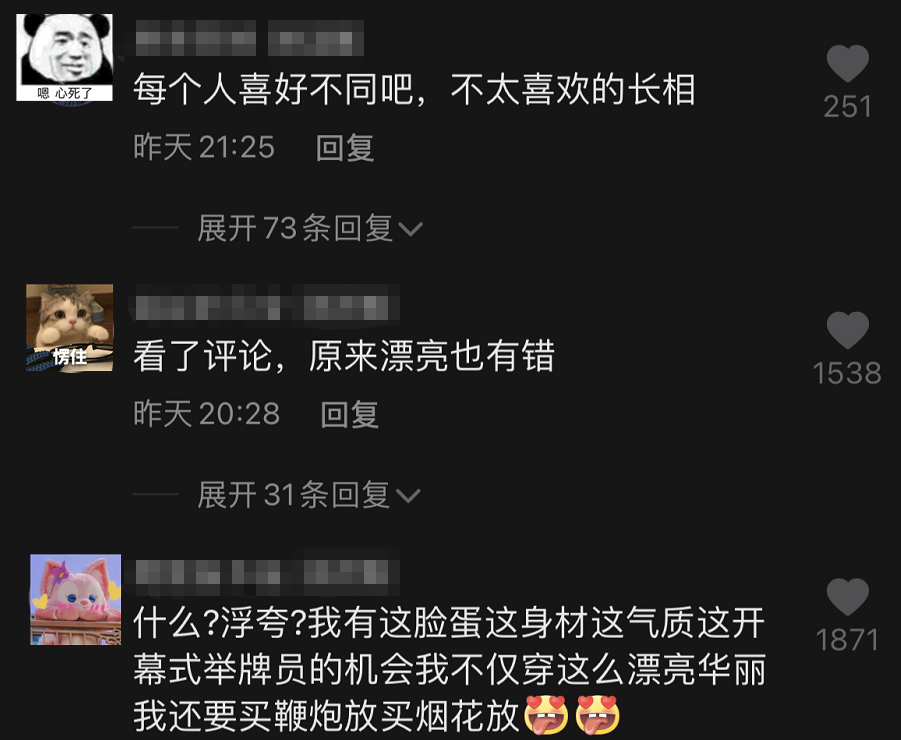Open the pink fox plush avatar profile
The width and height of the screenshot is (901, 740).
(75, 599)
